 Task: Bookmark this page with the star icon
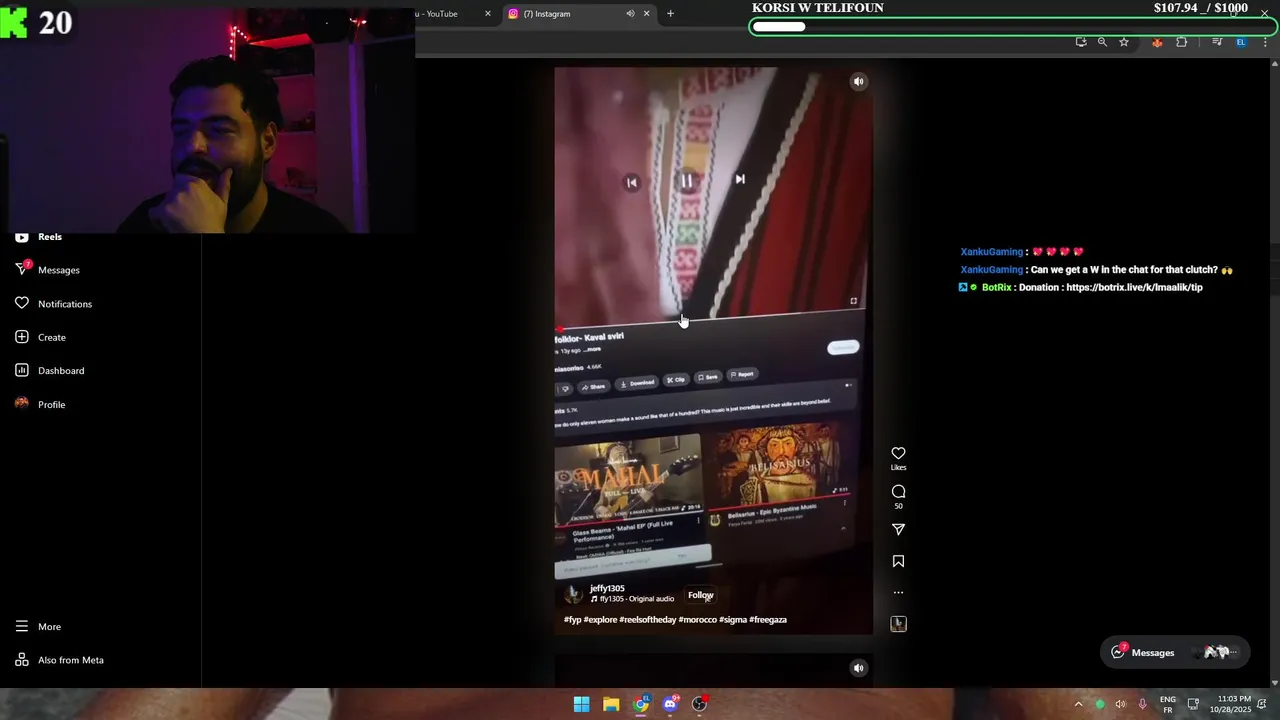[1124, 42]
